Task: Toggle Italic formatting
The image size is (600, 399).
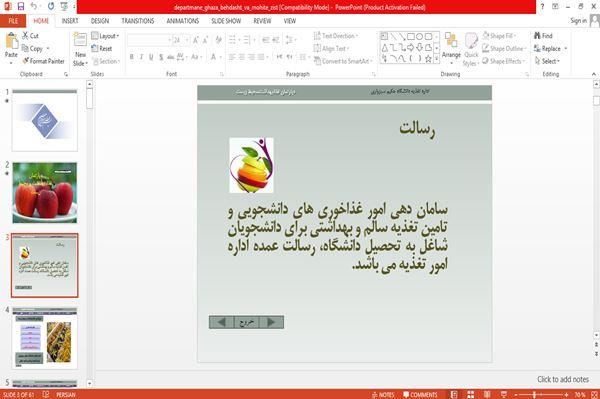Action: click(x=142, y=57)
